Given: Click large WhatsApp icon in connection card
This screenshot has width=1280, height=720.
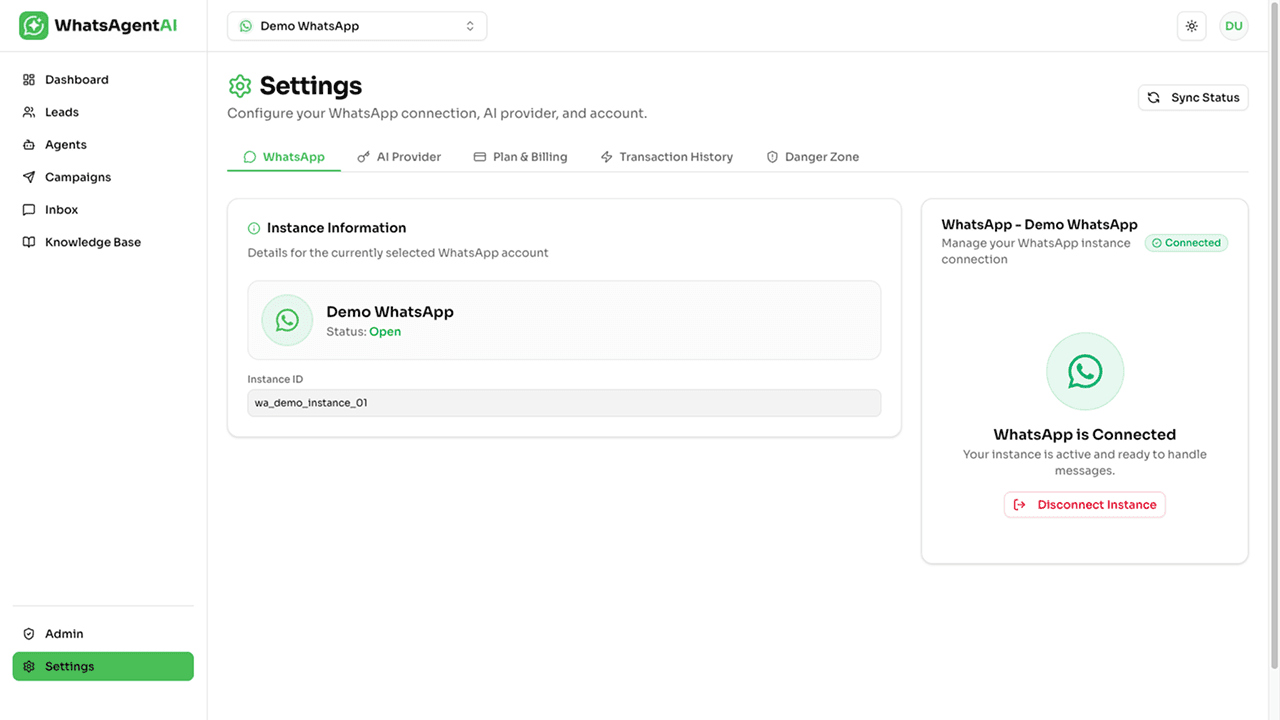Looking at the screenshot, I should point(1085,371).
